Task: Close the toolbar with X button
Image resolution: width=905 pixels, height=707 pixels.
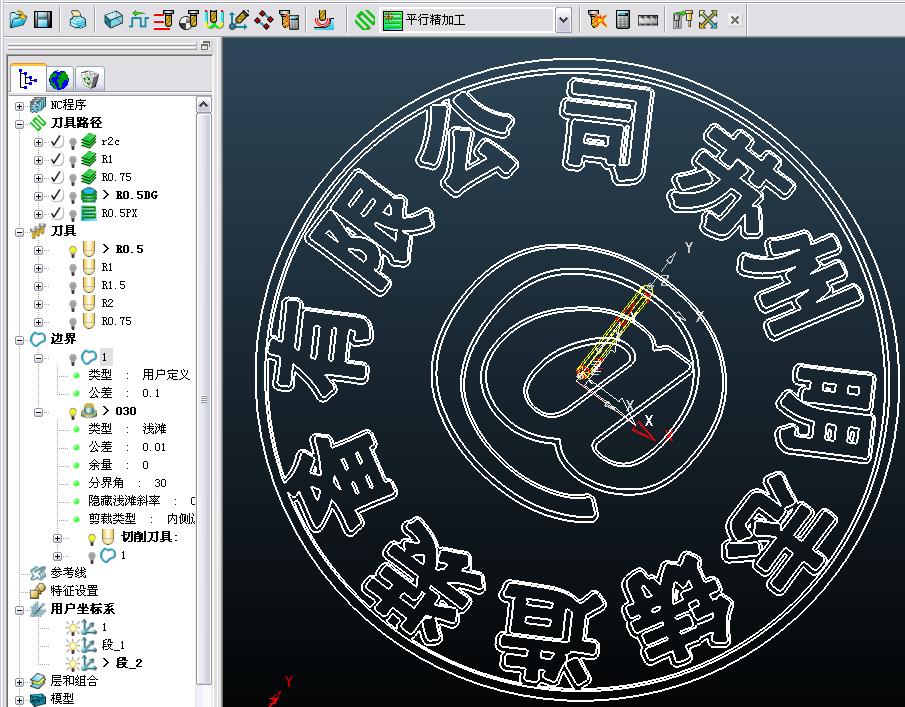Action: (735, 20)
